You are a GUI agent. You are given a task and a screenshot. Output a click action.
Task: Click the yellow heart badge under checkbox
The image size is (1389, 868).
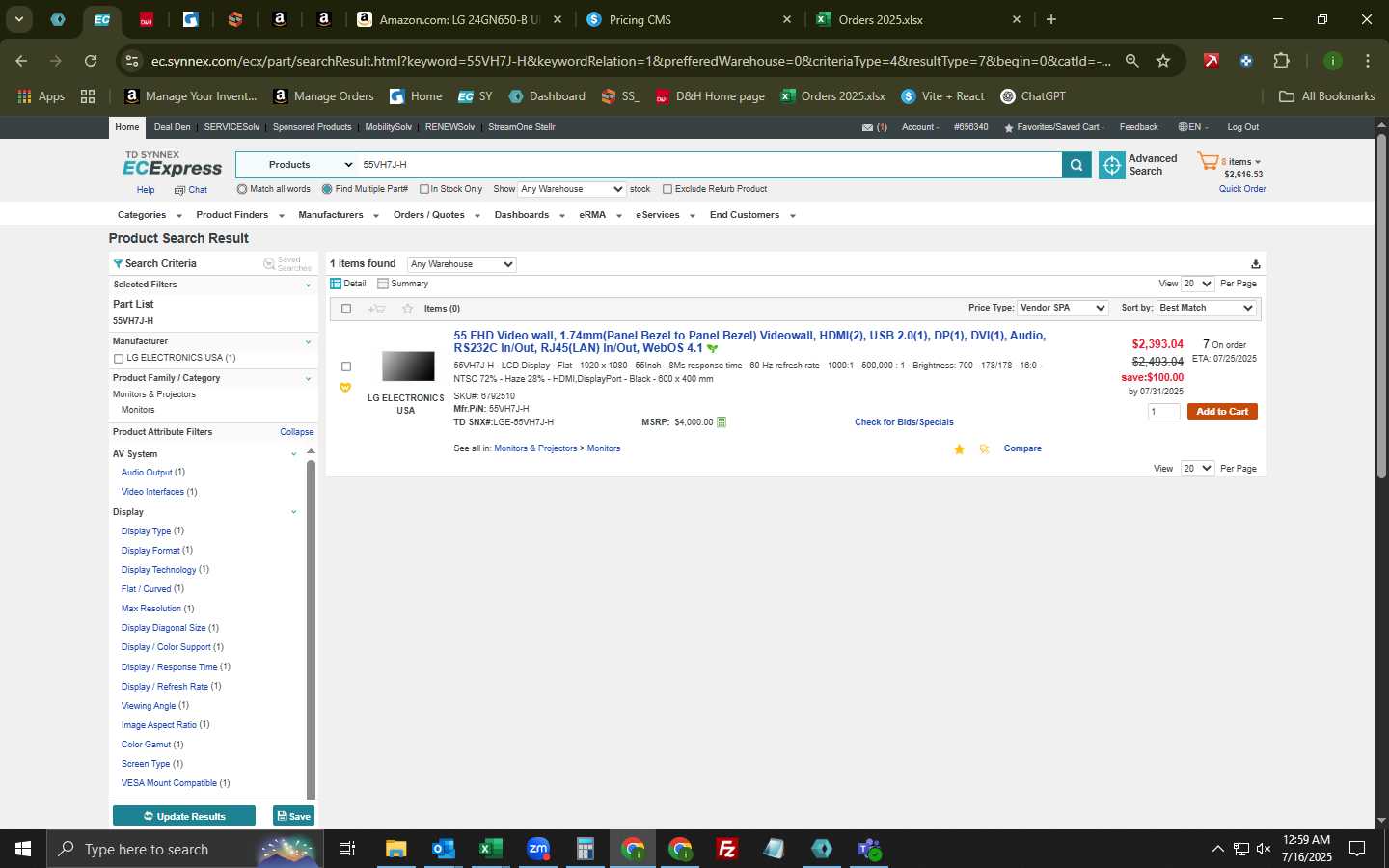tap(345, 388)
